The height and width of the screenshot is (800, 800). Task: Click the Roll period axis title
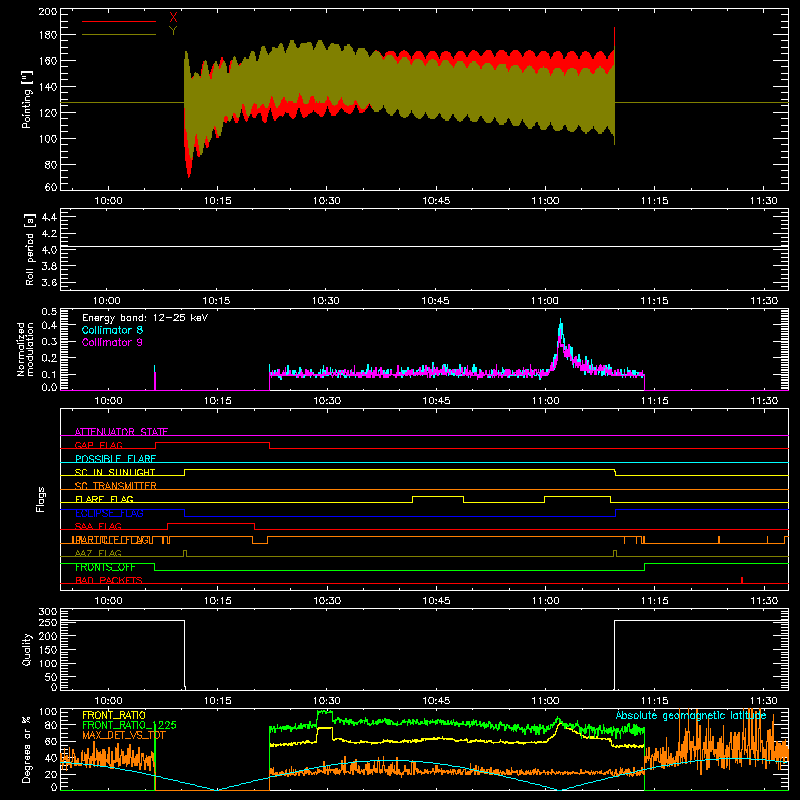tap(30, 249)
